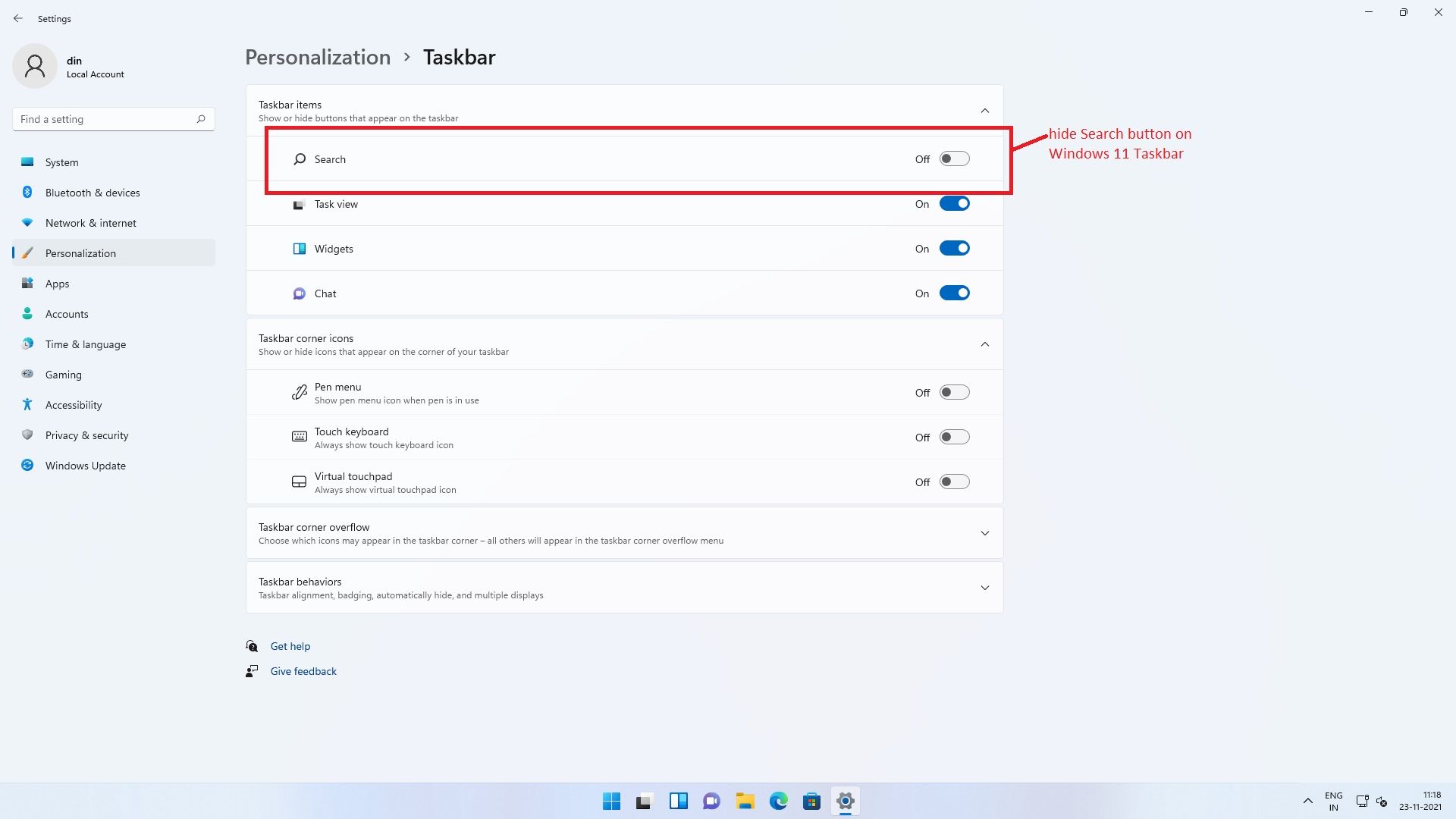The height and width of the screenshot is (819, 1456).
Task: Expand the Taskbar corner overflow section
Action: click(x=984, y=533)
